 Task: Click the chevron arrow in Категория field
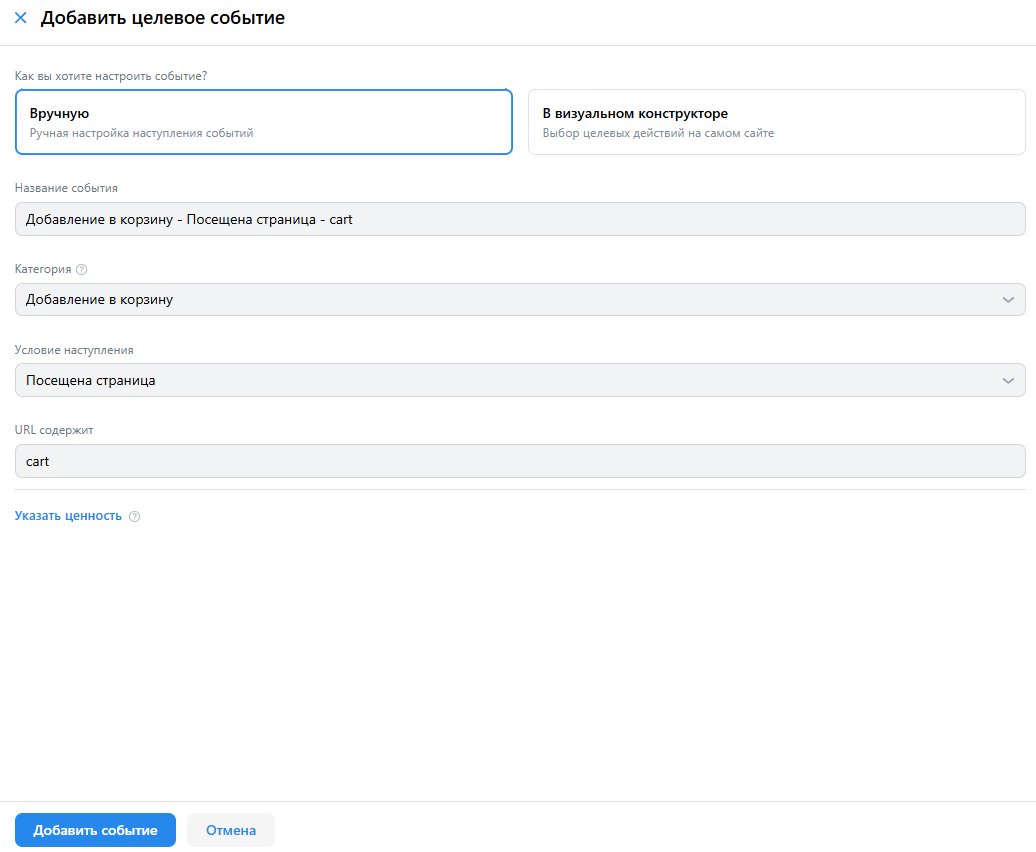click(1007, 300)
